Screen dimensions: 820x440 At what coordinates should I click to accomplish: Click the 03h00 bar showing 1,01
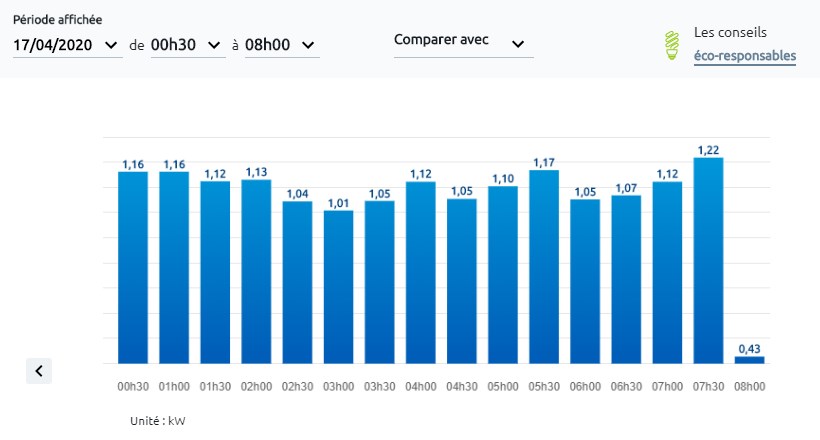coord(338,287)
